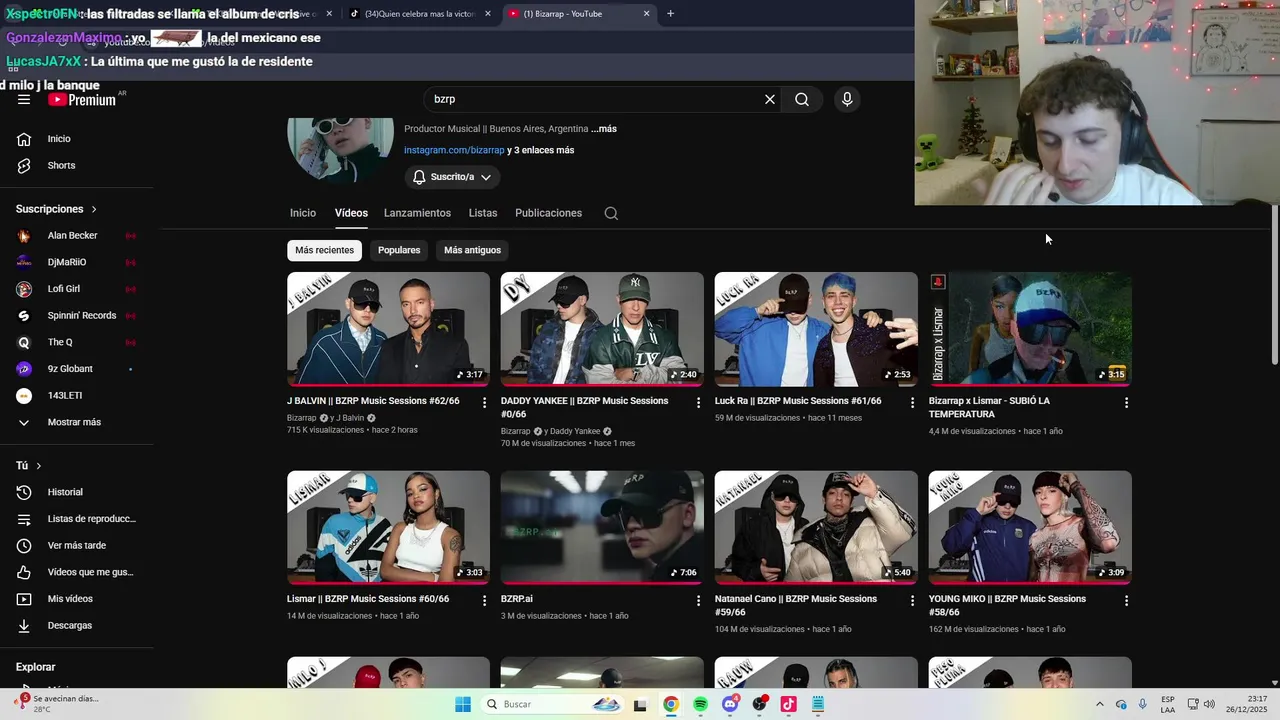Expand Suscripciones section header

(x=56, y=209)
